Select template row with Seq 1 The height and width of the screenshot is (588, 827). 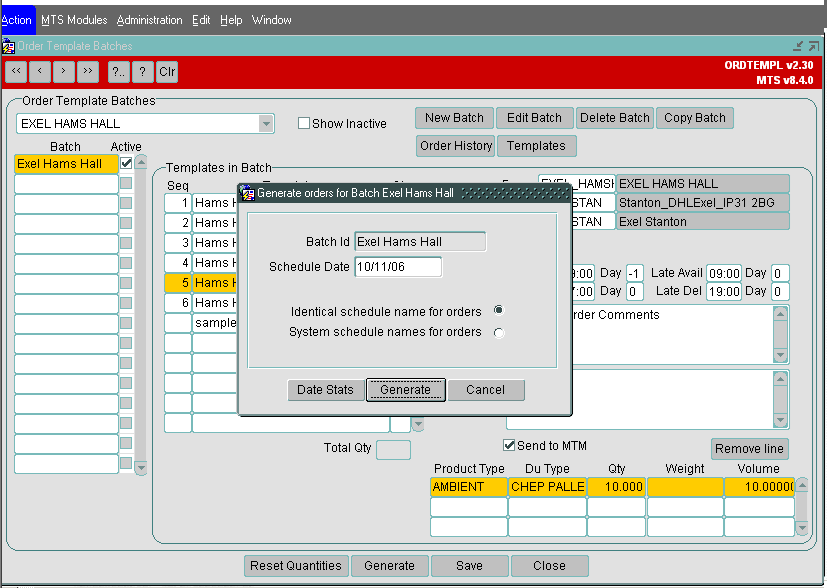tap(200, 203)
